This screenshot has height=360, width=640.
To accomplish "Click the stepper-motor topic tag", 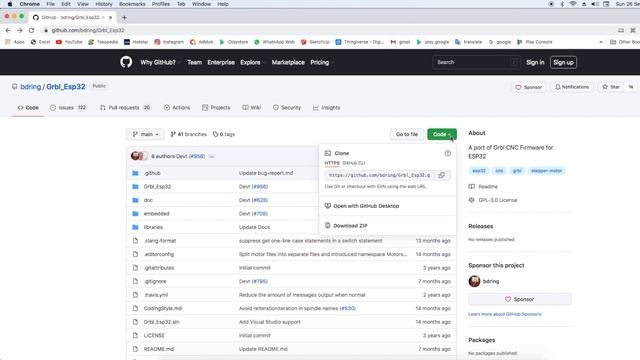I will pyautogui.click(x=547, y=171).
